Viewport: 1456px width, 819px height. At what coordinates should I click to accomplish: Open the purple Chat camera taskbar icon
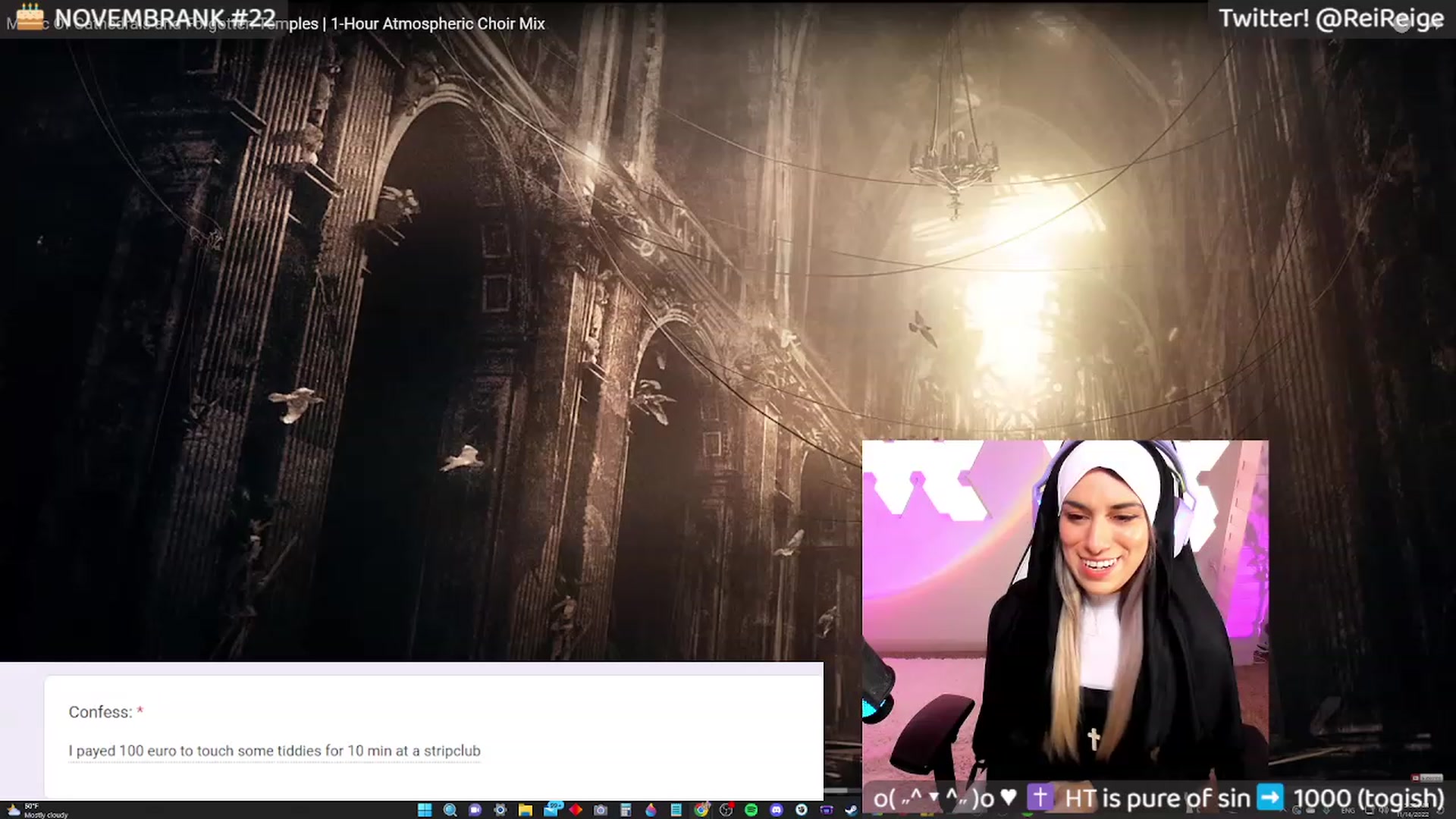coord(475,810)
